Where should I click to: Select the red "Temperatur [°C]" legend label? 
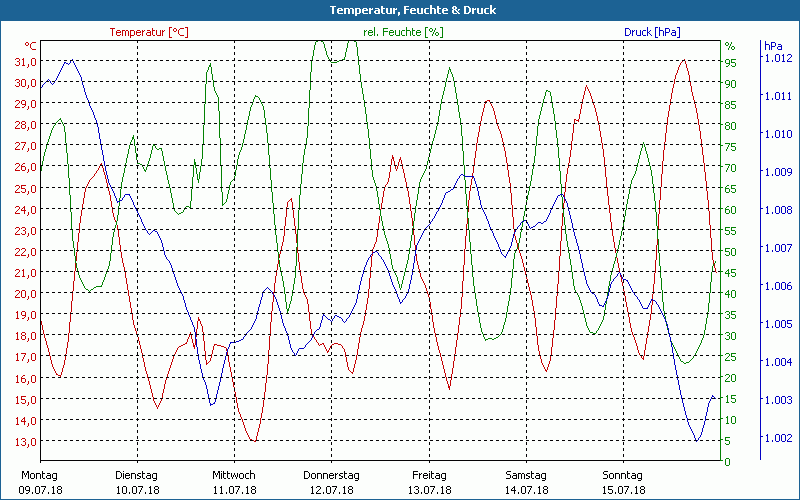(148, 32)
